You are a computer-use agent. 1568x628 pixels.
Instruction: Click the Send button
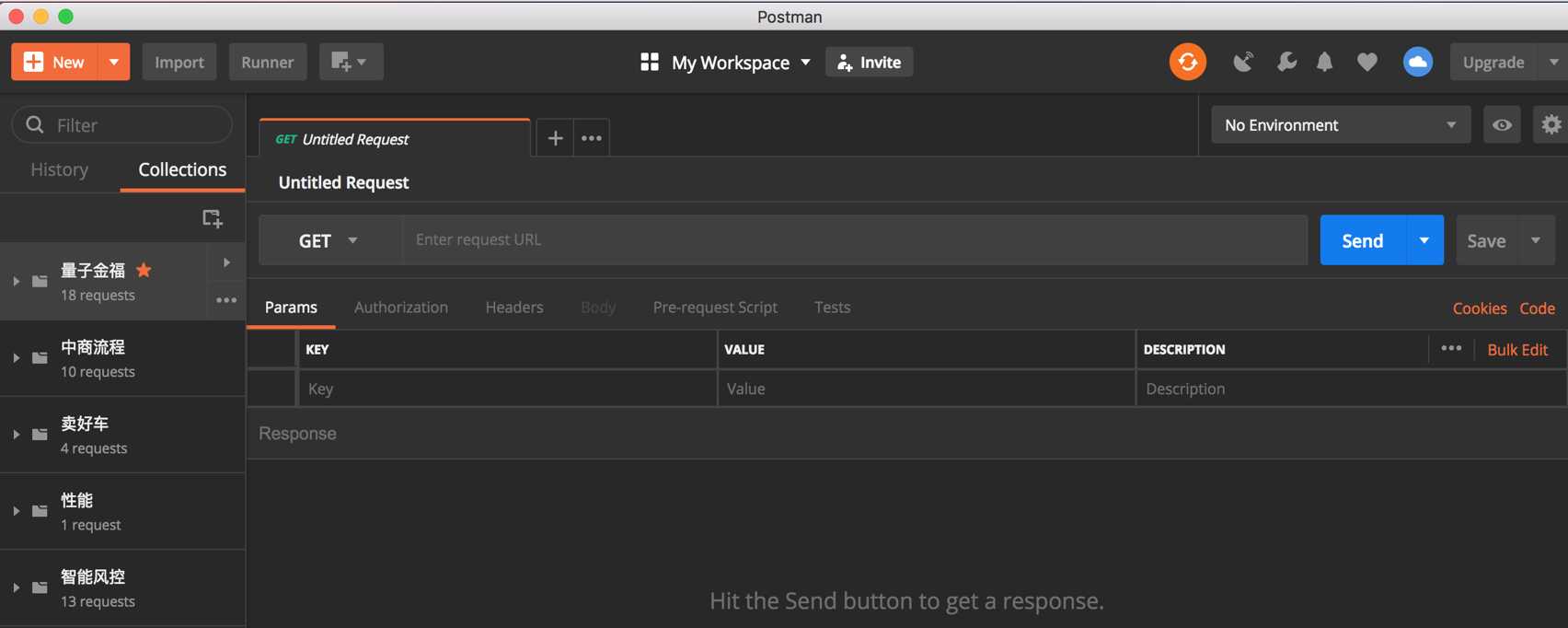pos(1363,240)
